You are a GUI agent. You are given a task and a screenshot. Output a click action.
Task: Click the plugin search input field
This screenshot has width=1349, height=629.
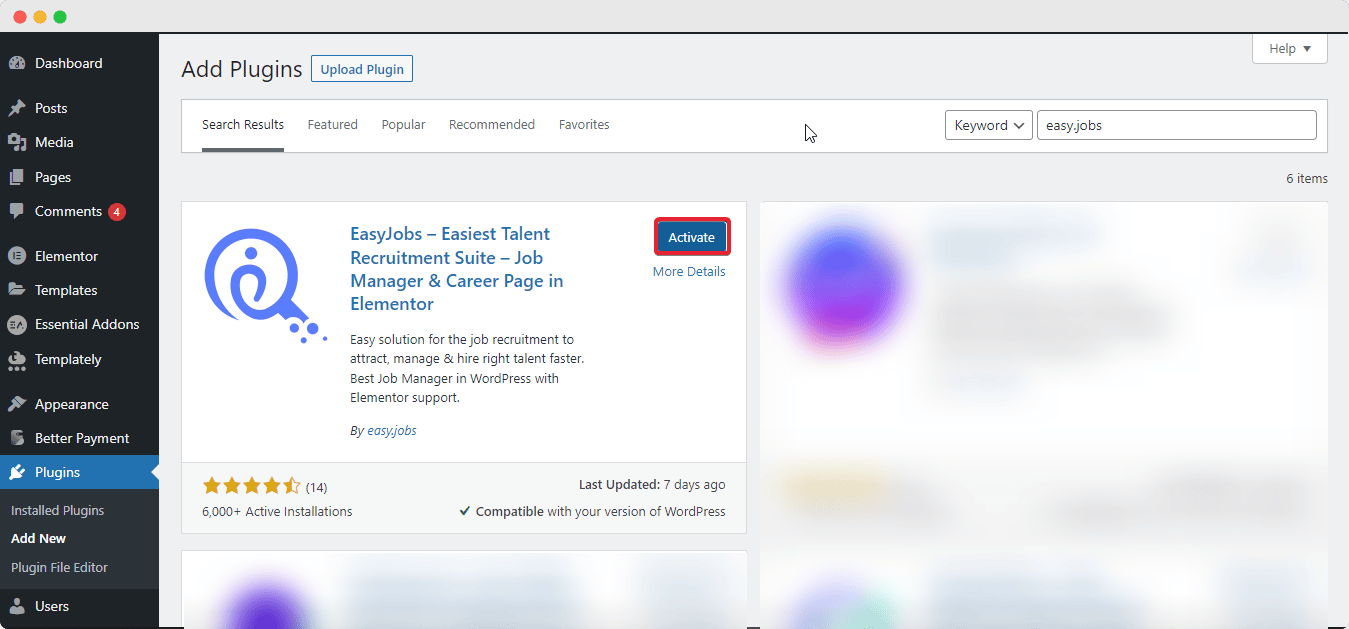pos(1177,125)
